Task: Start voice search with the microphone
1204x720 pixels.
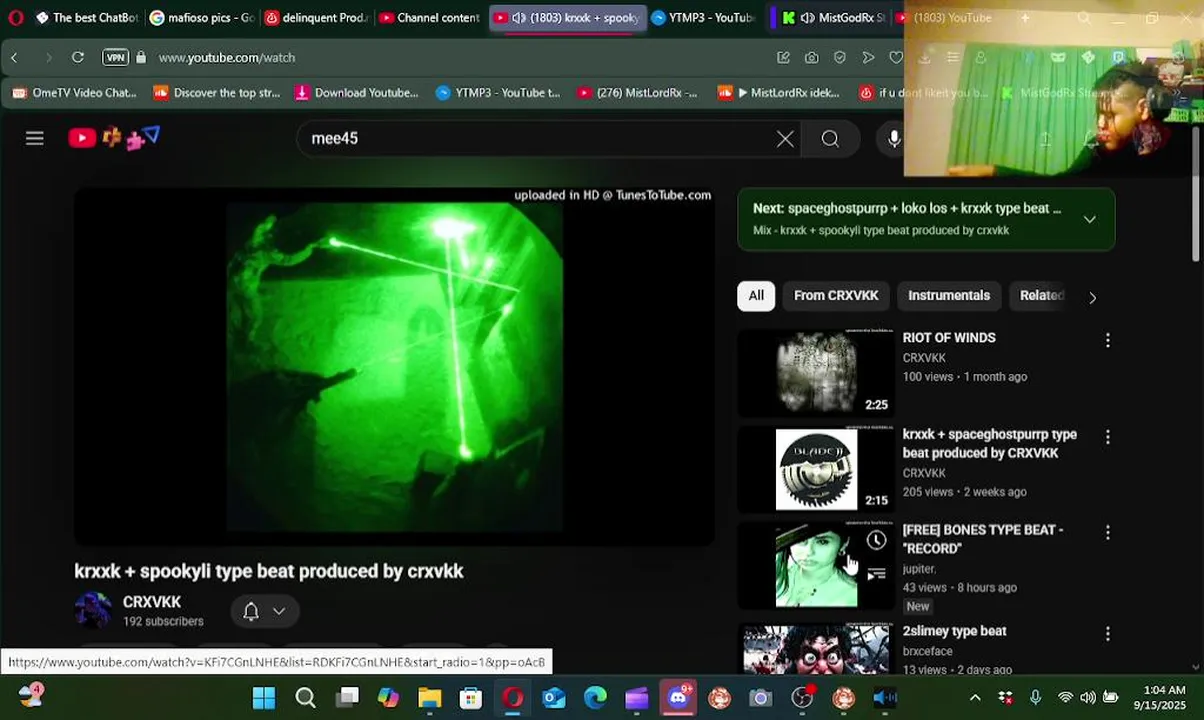Action: [893, 139]
